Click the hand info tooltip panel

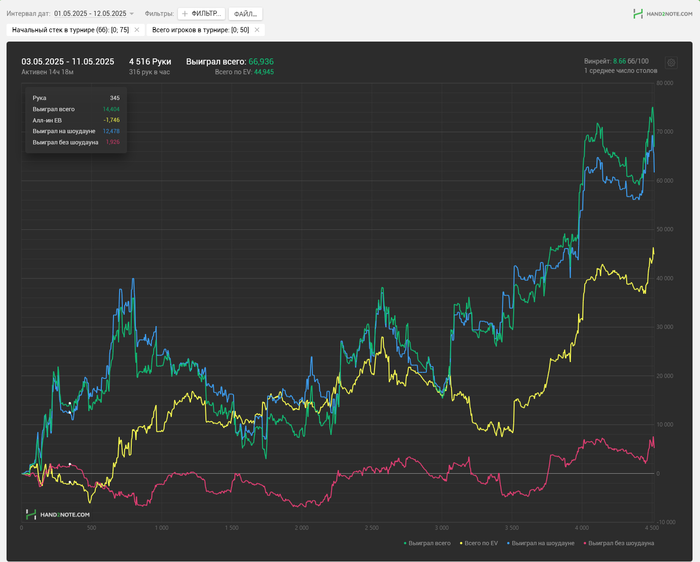point(76,120)
